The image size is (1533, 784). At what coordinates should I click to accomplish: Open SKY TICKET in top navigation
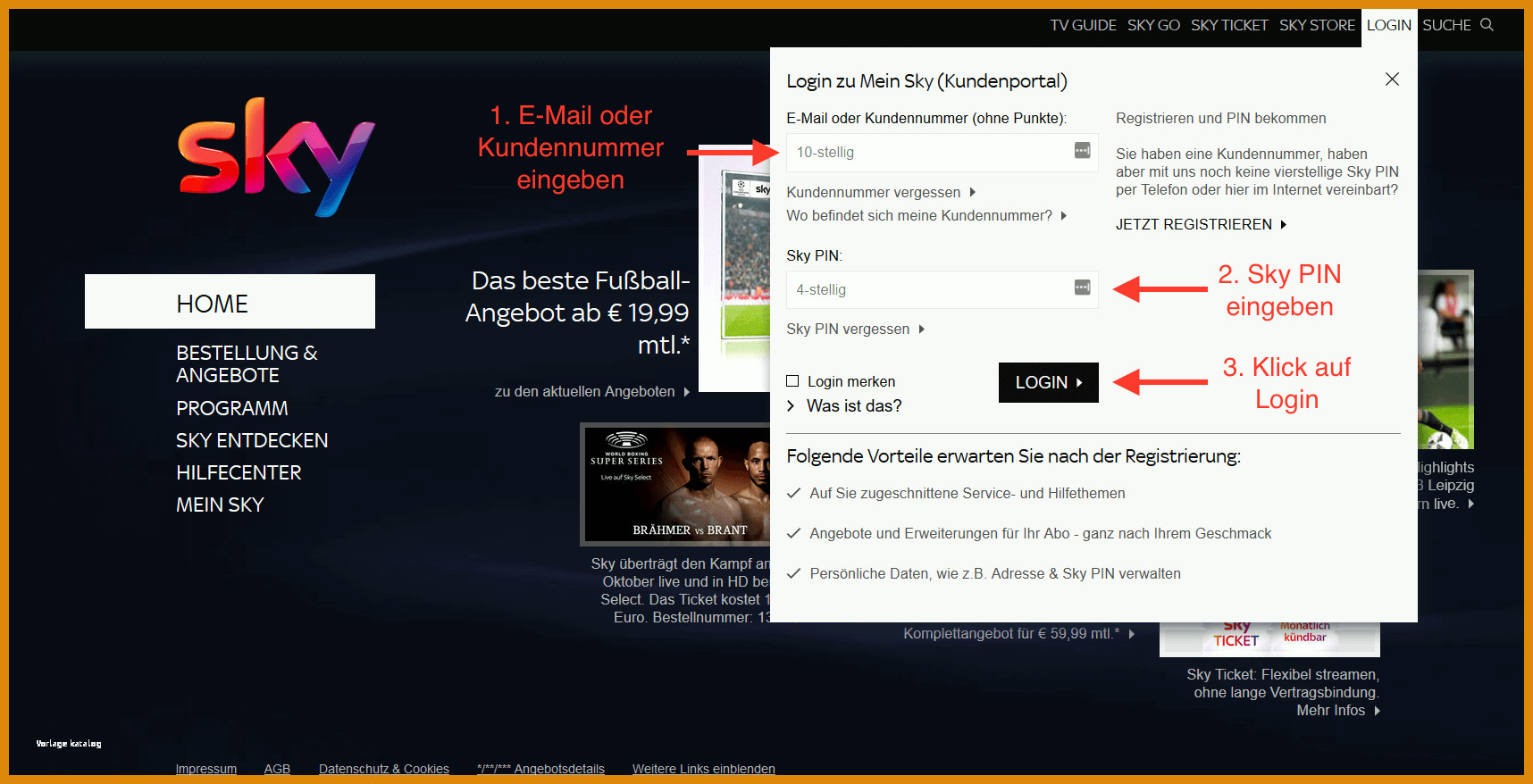(x=1229, y=25)
